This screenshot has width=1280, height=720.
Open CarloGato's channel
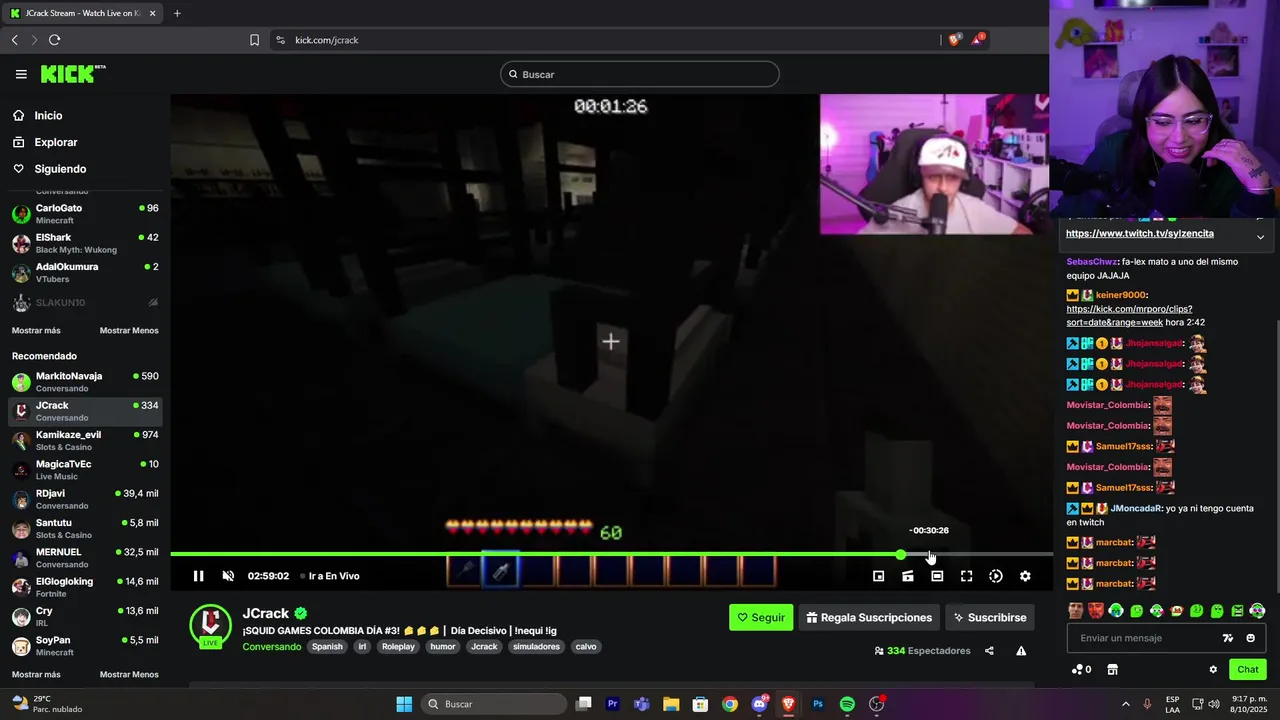point(85,214)
